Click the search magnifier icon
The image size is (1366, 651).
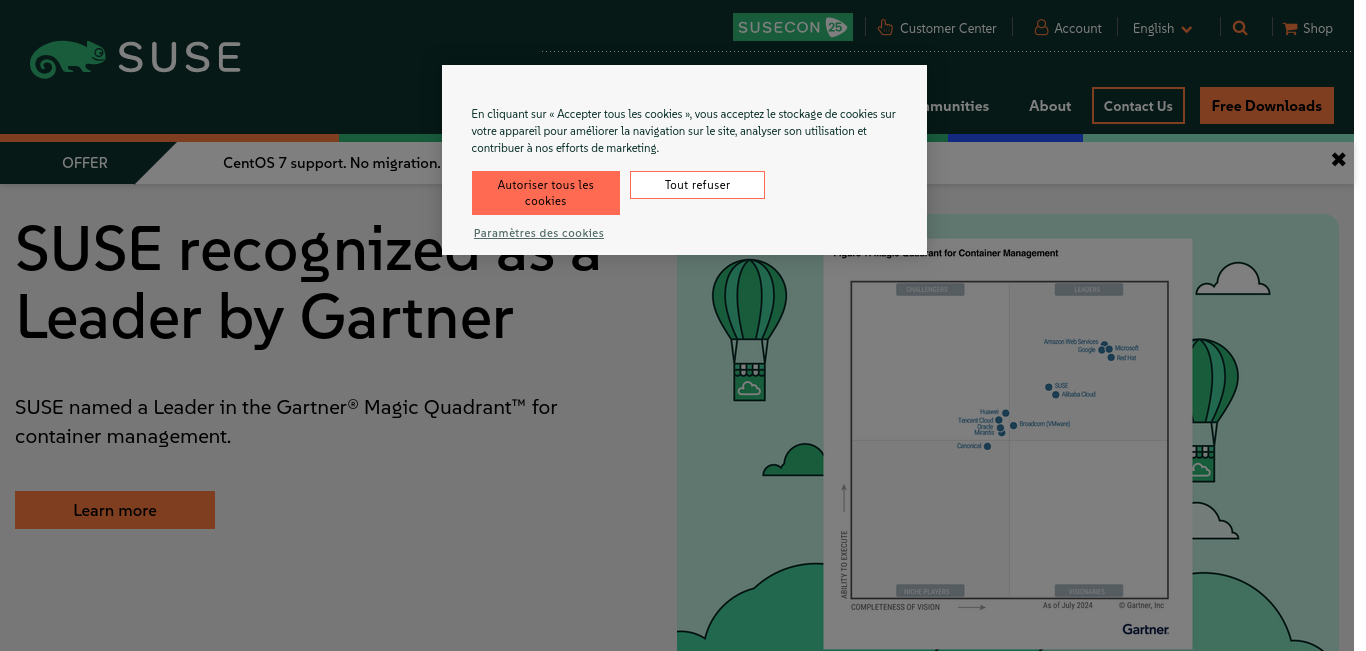(1240, 28)
